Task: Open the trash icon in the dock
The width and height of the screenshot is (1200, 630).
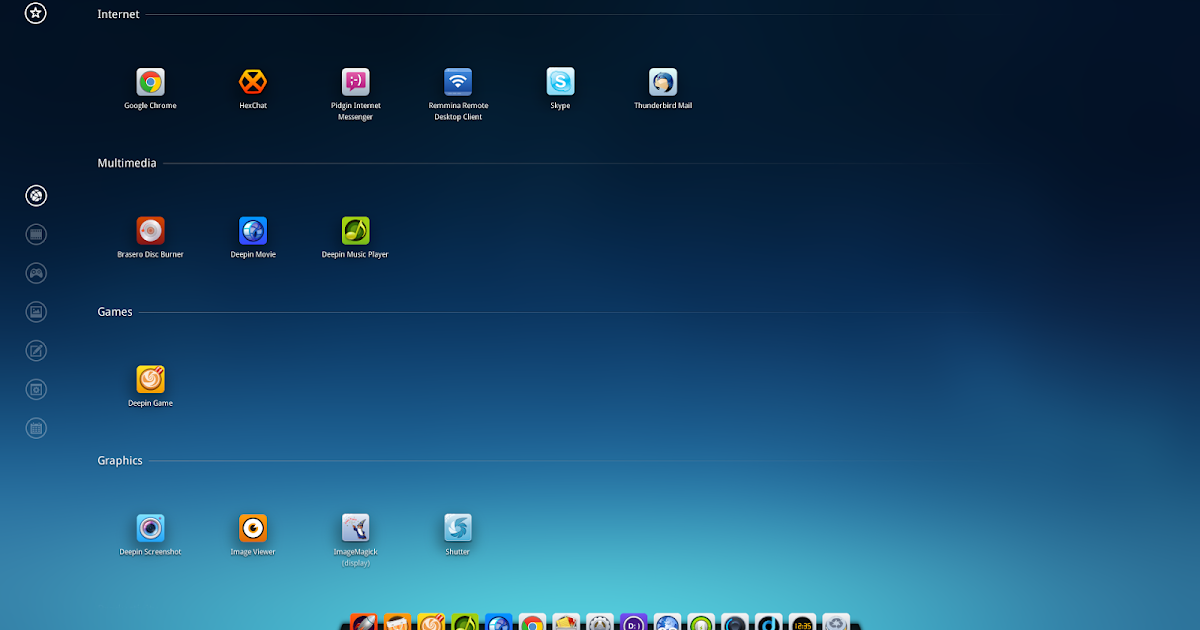Action: point(836,622)
